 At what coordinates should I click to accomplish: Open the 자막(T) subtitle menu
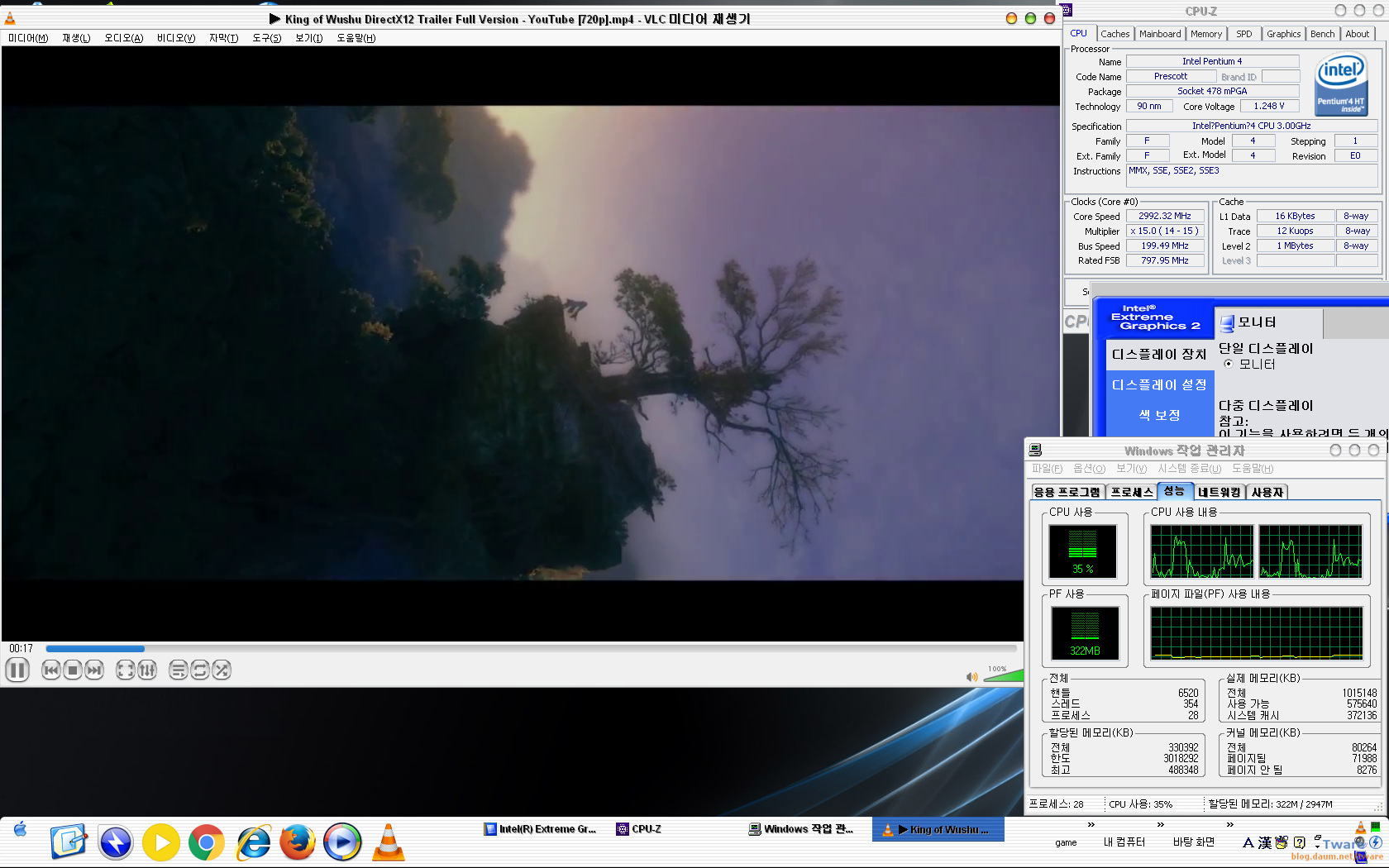point(223,38)
